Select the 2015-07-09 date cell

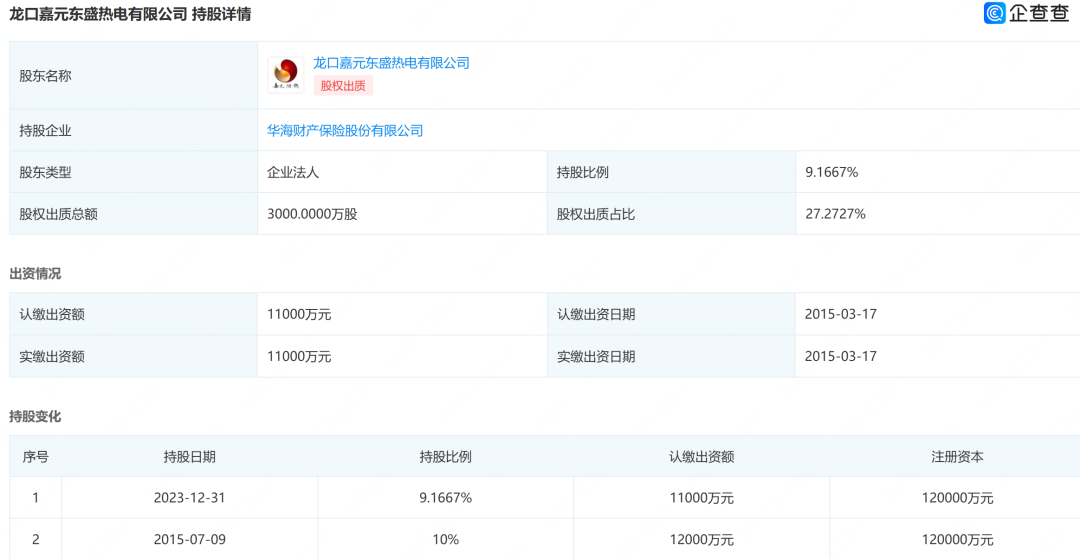click(189, 539)
